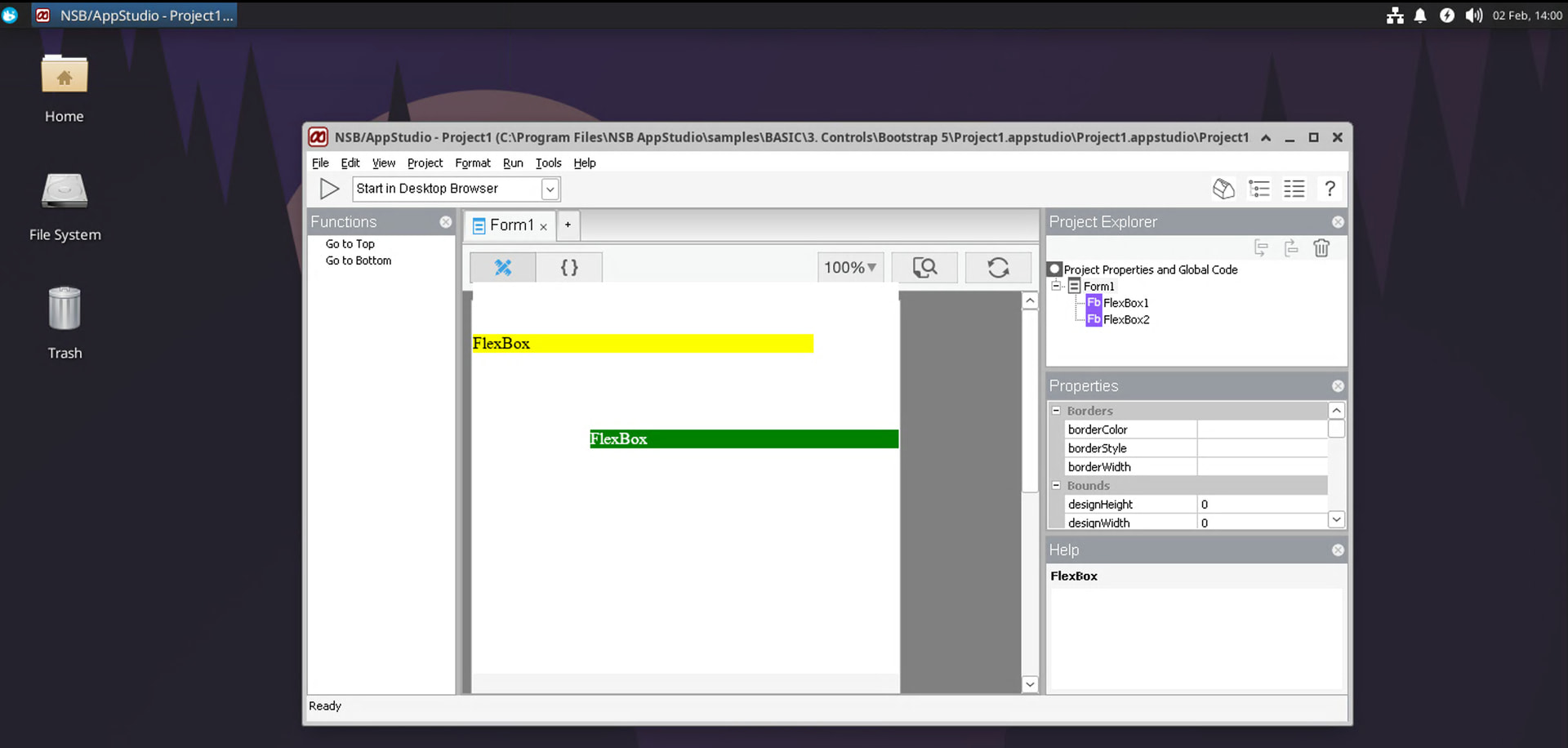1568x748 pixels.
Task: Open the code view curly braces button
Action: coord(569,268)
